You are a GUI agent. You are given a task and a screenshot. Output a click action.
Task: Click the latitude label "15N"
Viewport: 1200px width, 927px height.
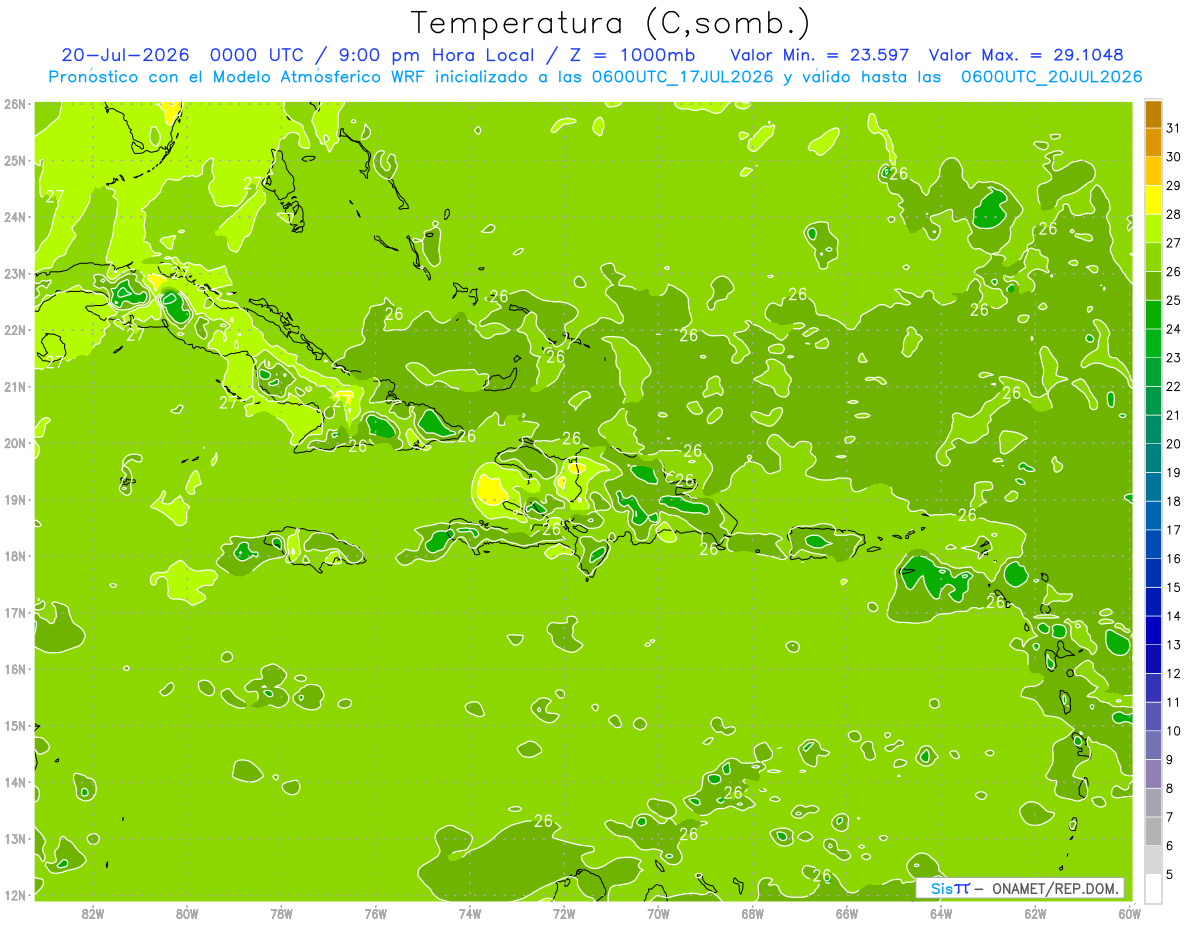click(15, 726)
